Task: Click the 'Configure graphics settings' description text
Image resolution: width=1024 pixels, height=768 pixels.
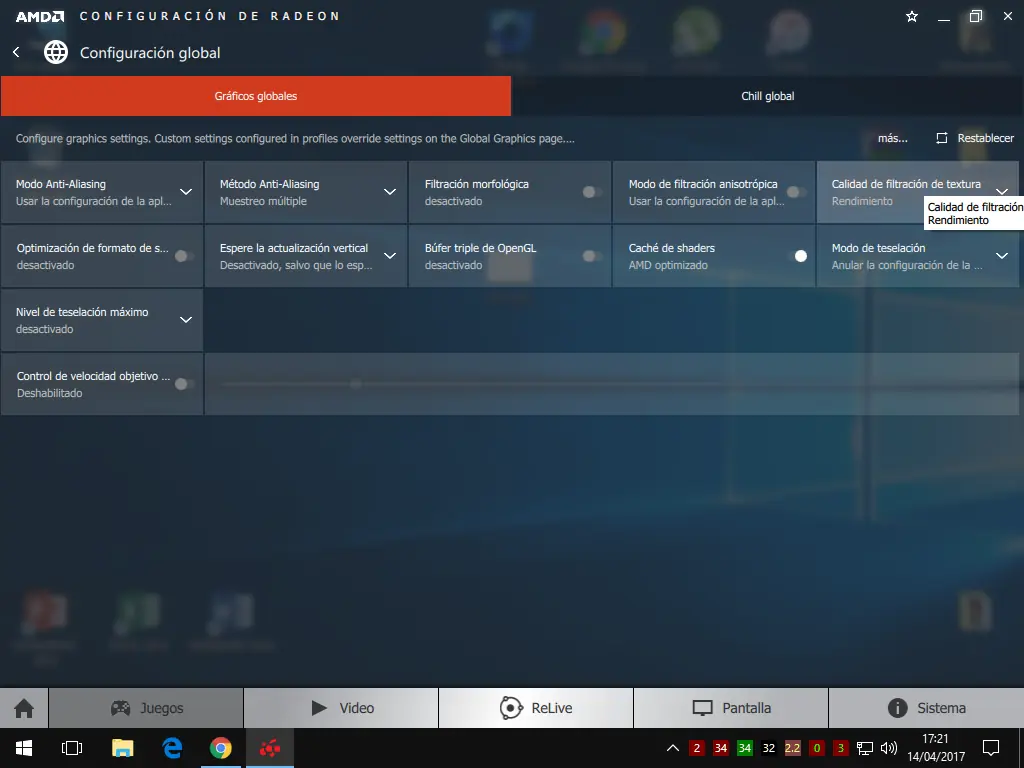Action: 295,138
